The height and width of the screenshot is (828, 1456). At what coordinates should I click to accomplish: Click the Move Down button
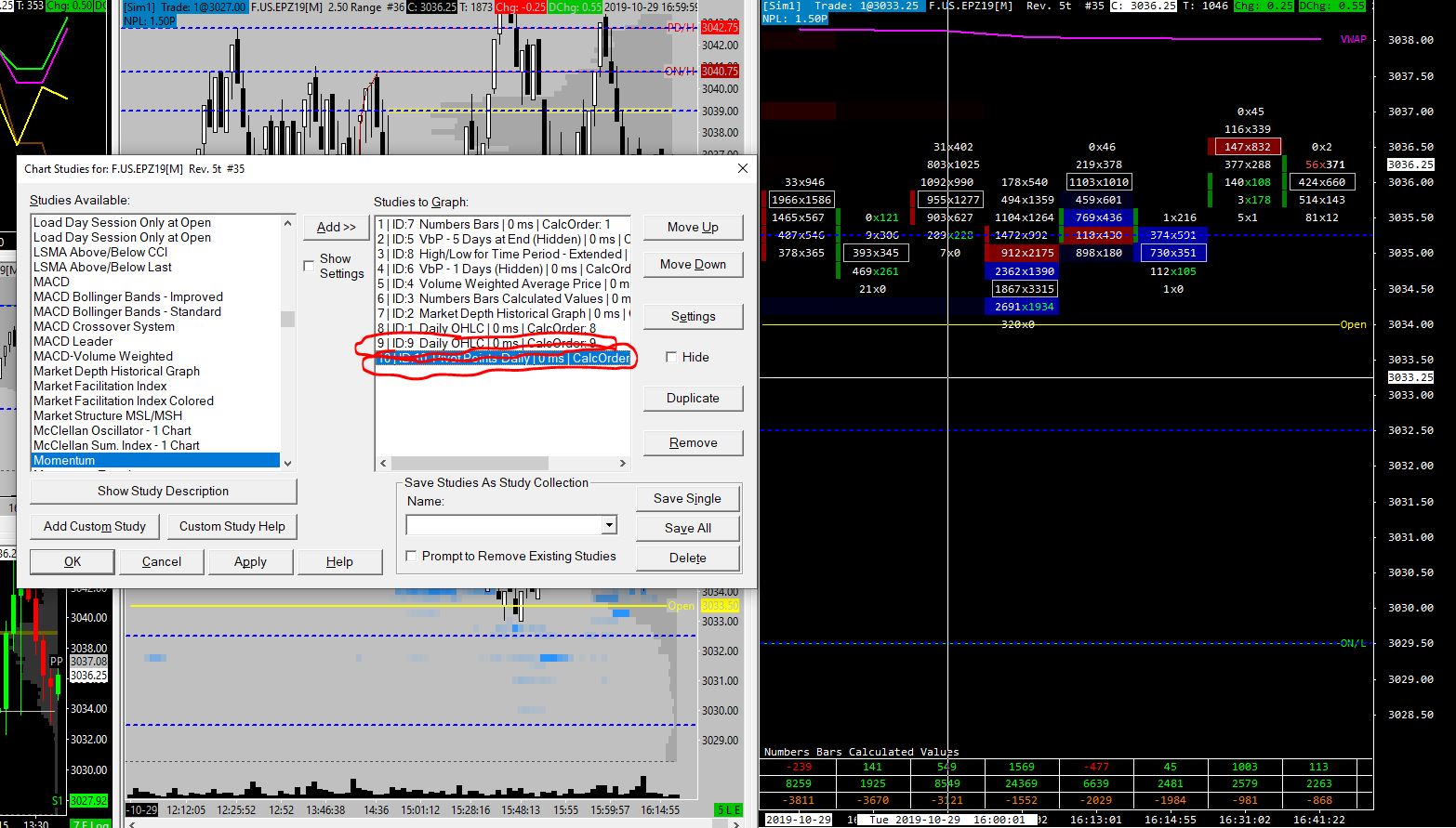click(x=693, y=264)
